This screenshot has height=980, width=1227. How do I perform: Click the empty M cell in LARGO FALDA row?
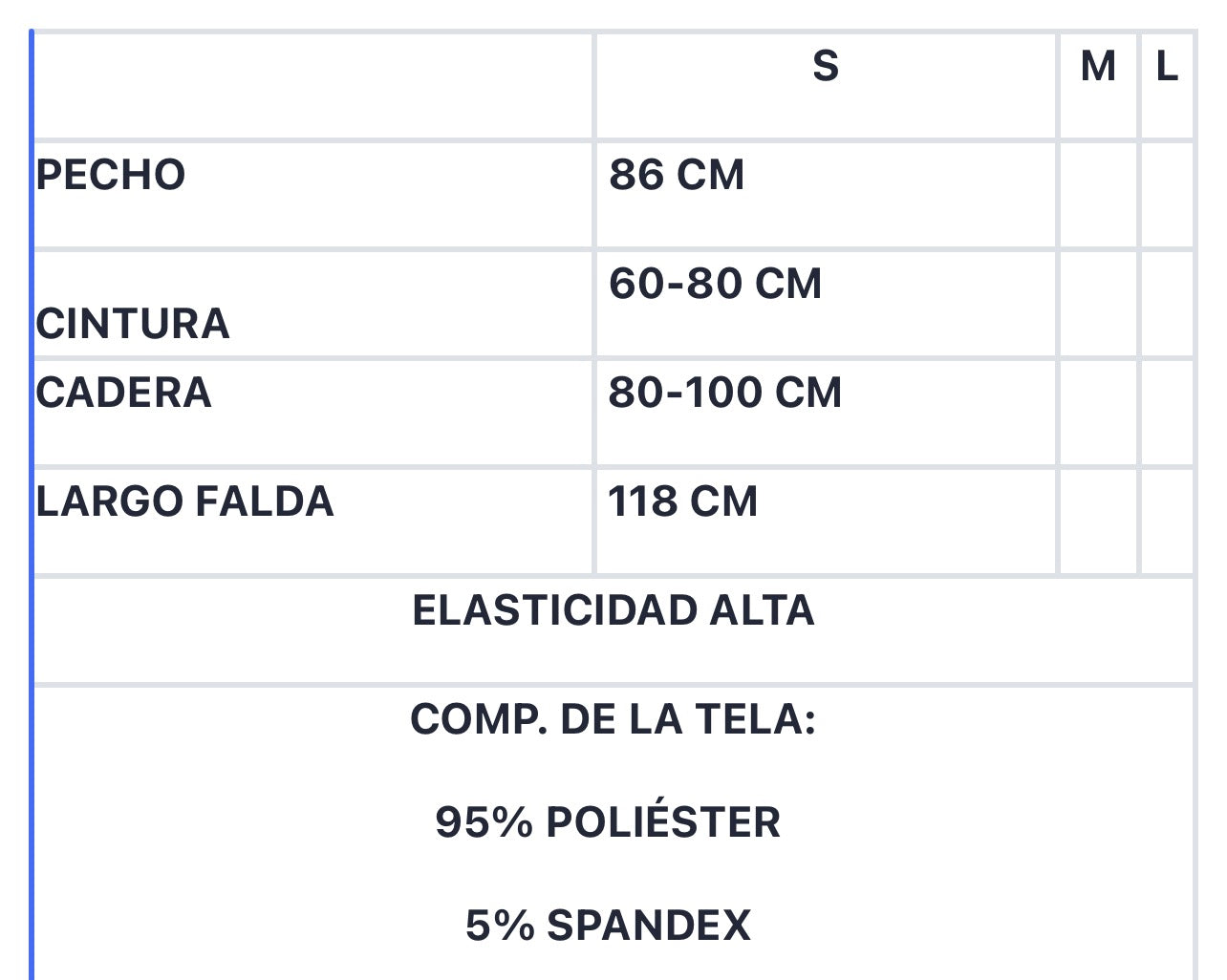[1098, 522]
